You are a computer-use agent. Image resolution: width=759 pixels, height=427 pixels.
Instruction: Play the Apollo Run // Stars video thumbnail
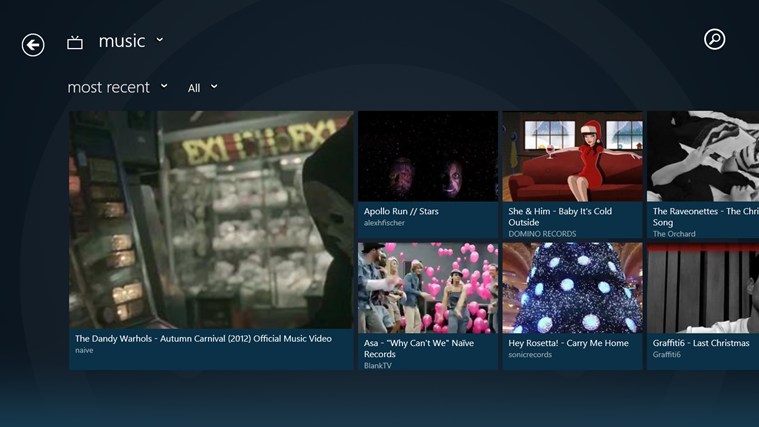[428, 156]
